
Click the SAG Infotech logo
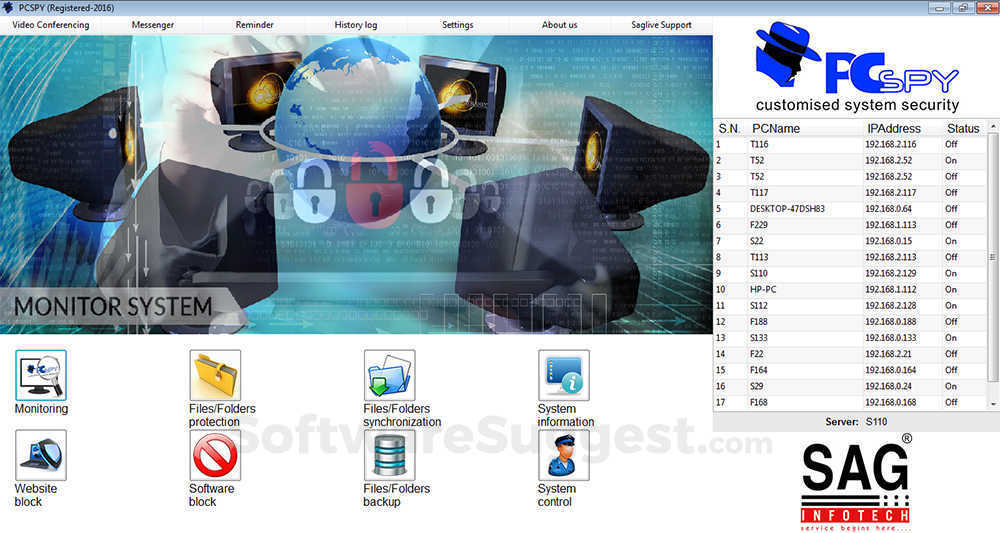[856, 483]
